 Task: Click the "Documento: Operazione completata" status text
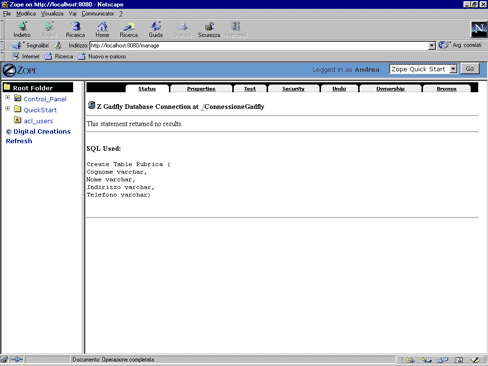(113, 360)
